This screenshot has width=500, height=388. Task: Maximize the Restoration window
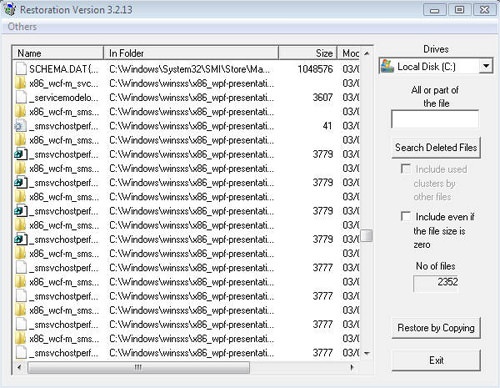(x=459, y=10)
